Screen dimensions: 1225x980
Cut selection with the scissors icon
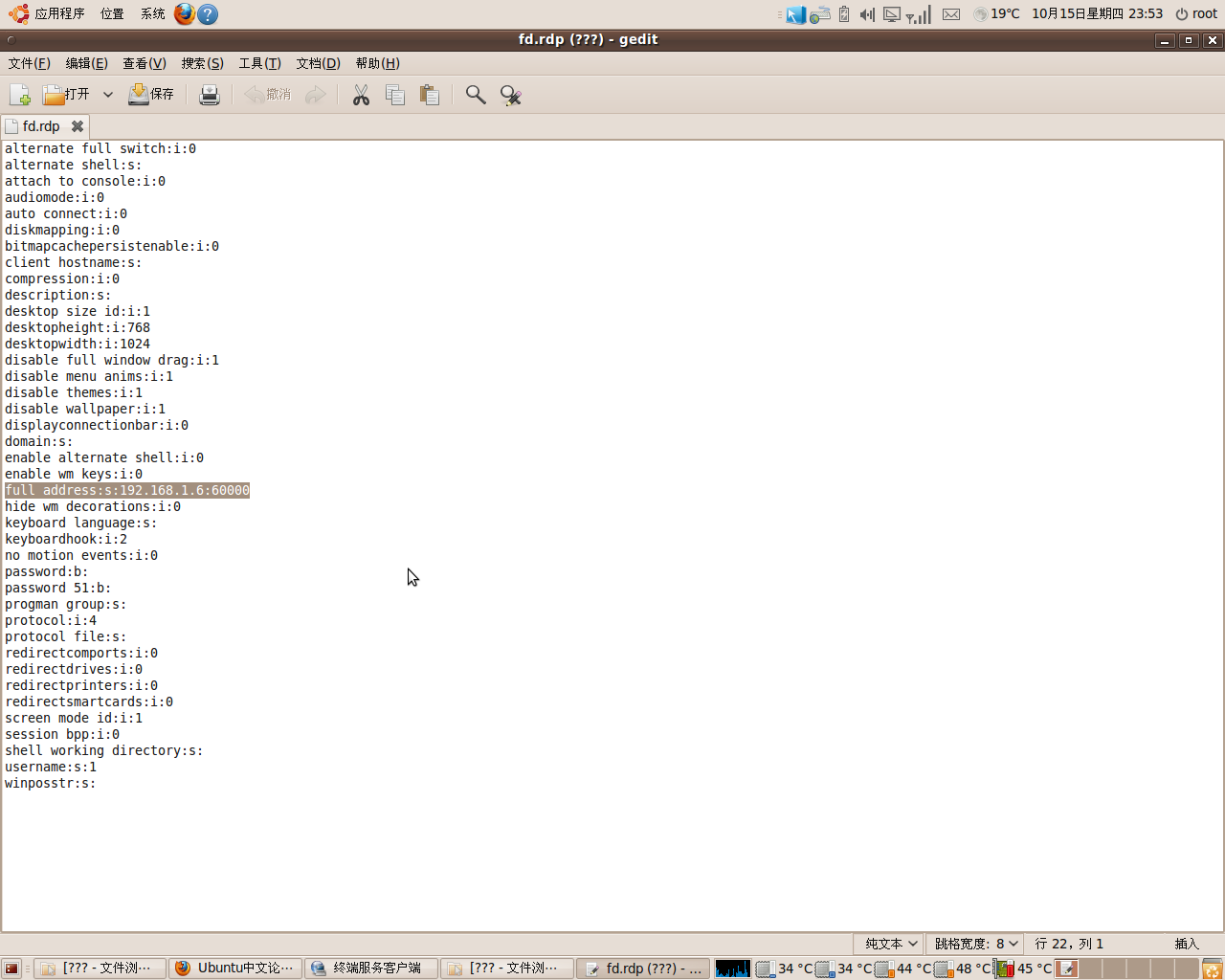tap(361, 95)
